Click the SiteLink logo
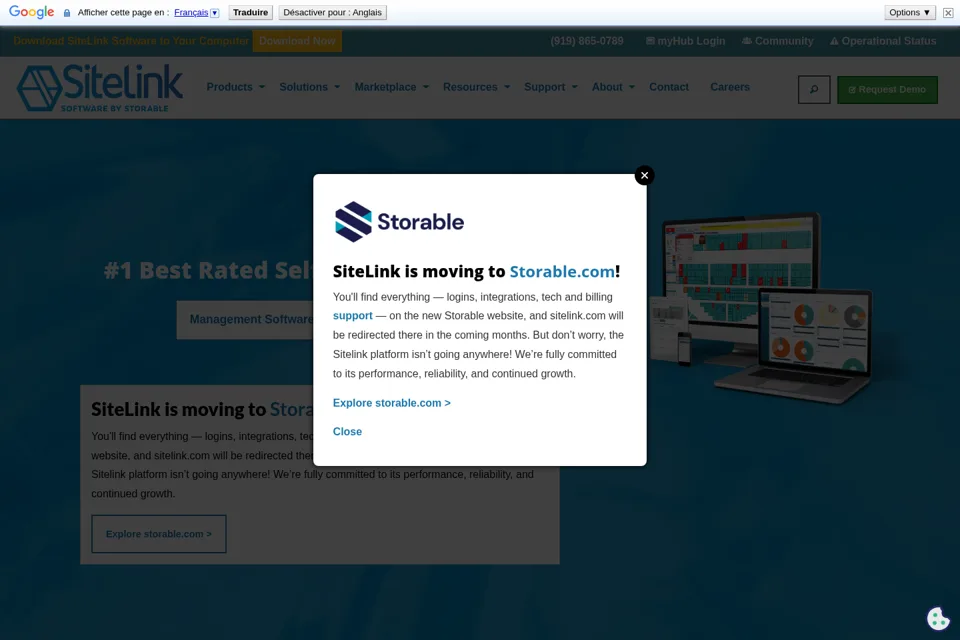Screen dimensions: 960x640 (100, 88)
